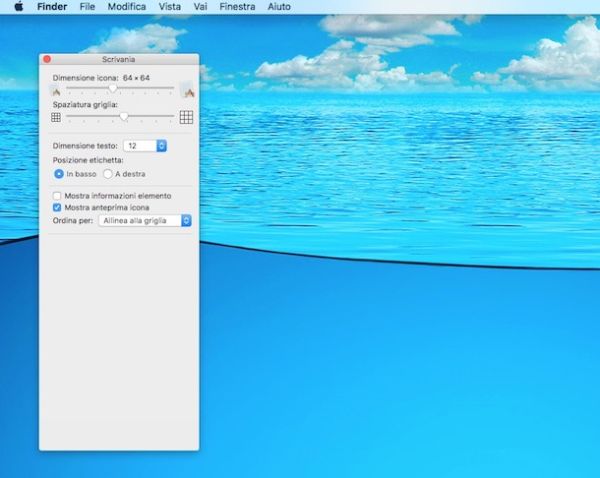This screenshot has height=478, width=600.
Task: Open the File menu
Action: point(87,7)
